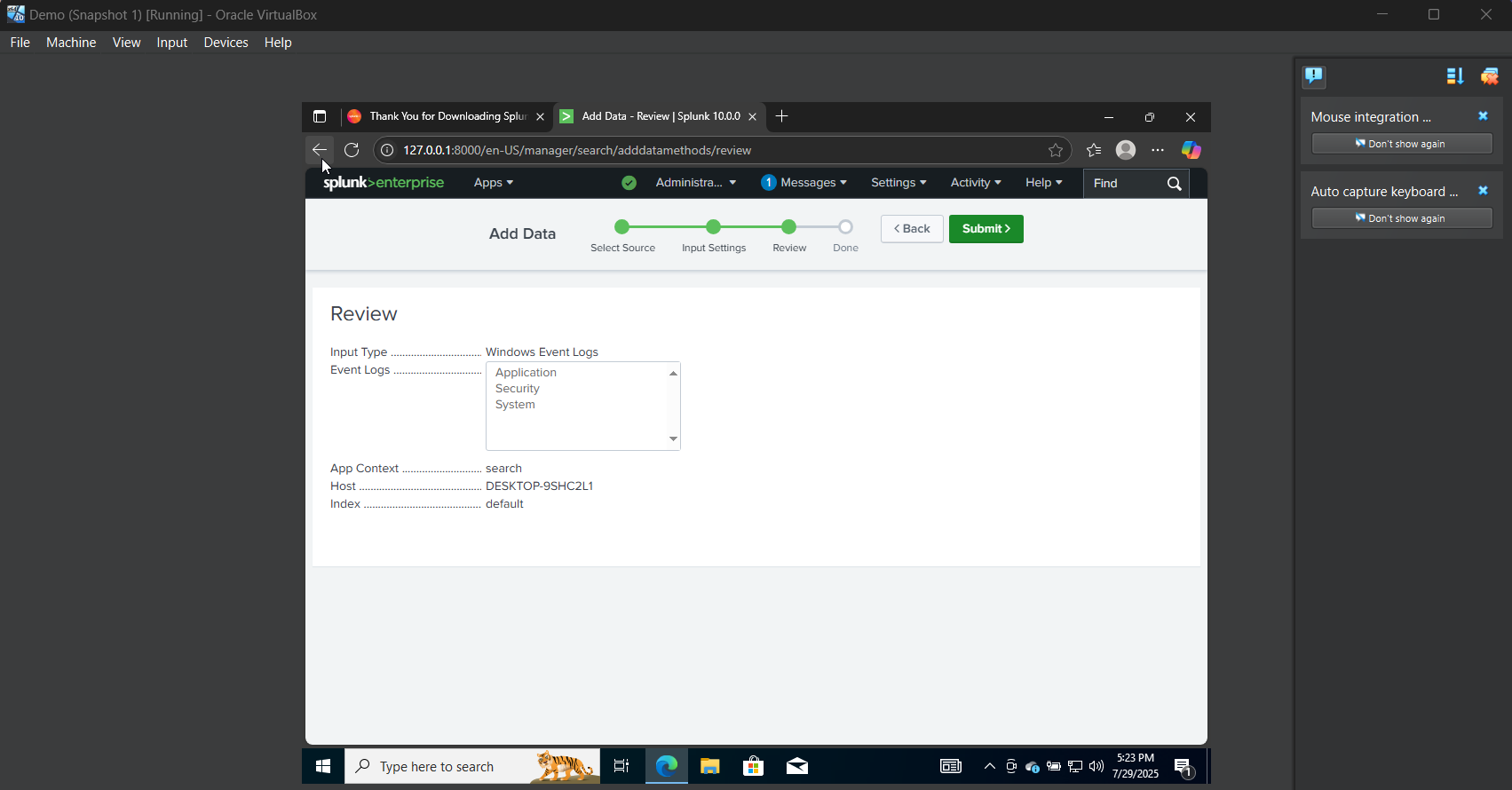Open File Explorer from the taskbar
The height and width of the screenshot is (790, 1512).
point(709,766)
